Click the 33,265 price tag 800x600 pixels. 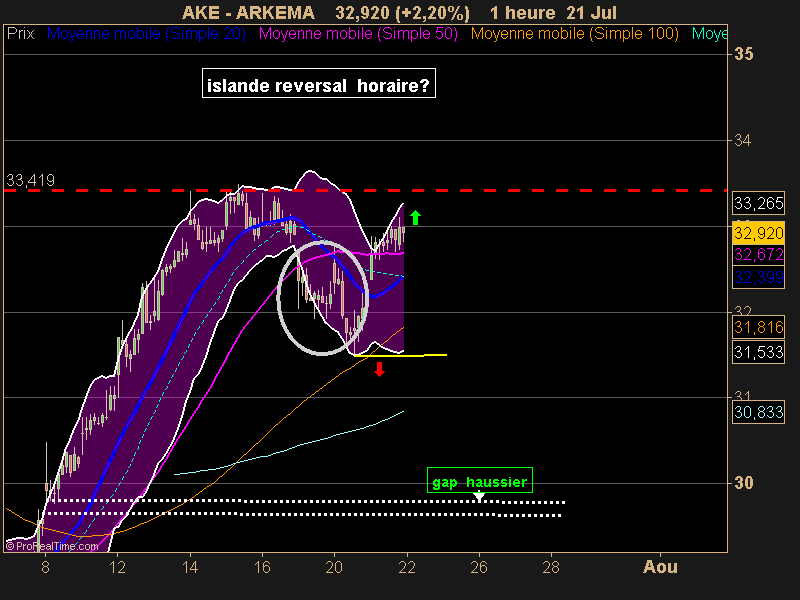tap(758, 204)
